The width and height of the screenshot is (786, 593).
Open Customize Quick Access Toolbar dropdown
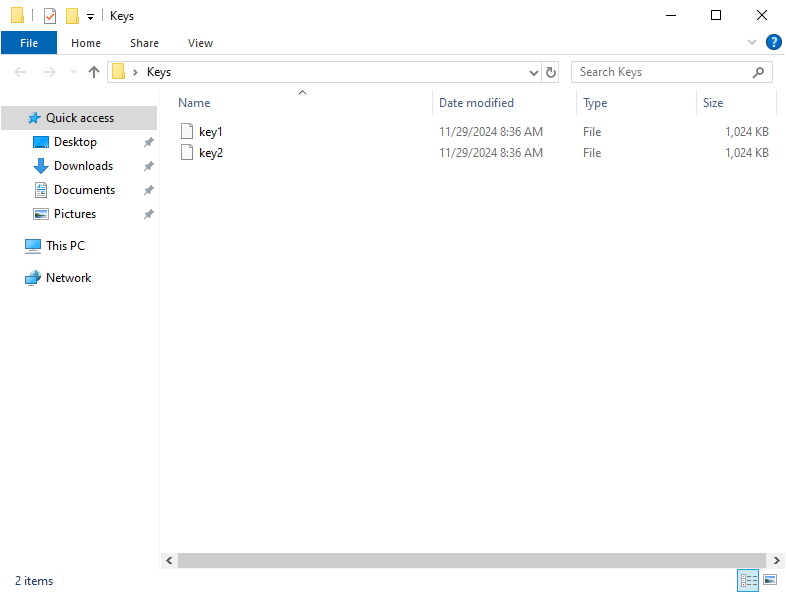coord(90,17)
